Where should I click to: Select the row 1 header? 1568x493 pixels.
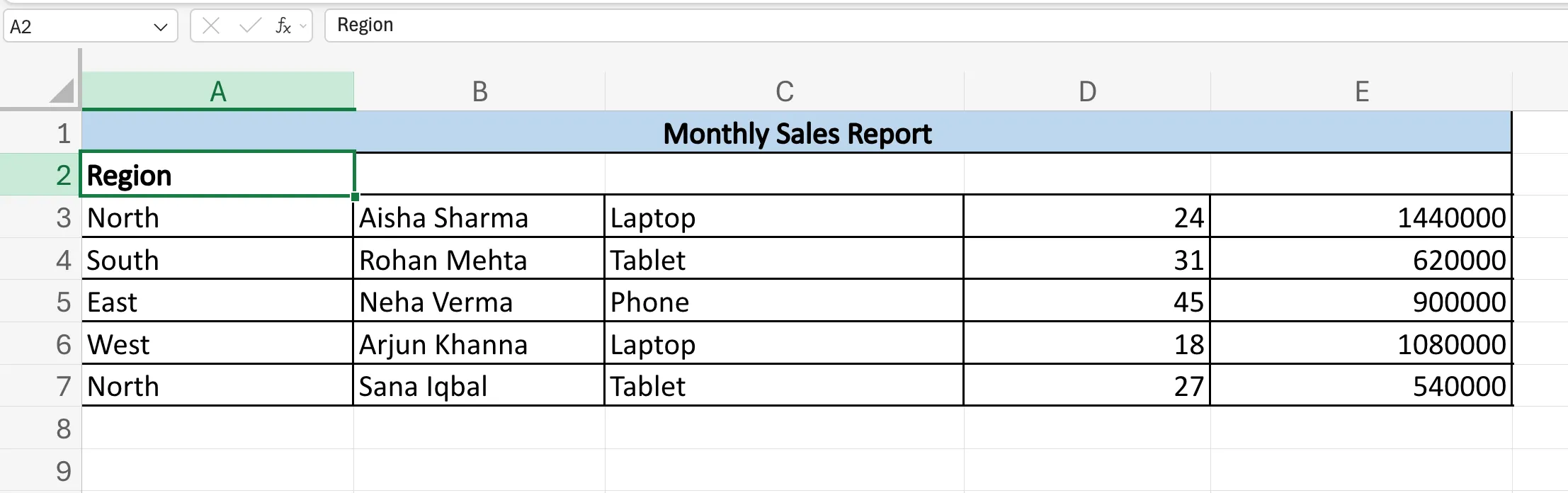(63, 133)
